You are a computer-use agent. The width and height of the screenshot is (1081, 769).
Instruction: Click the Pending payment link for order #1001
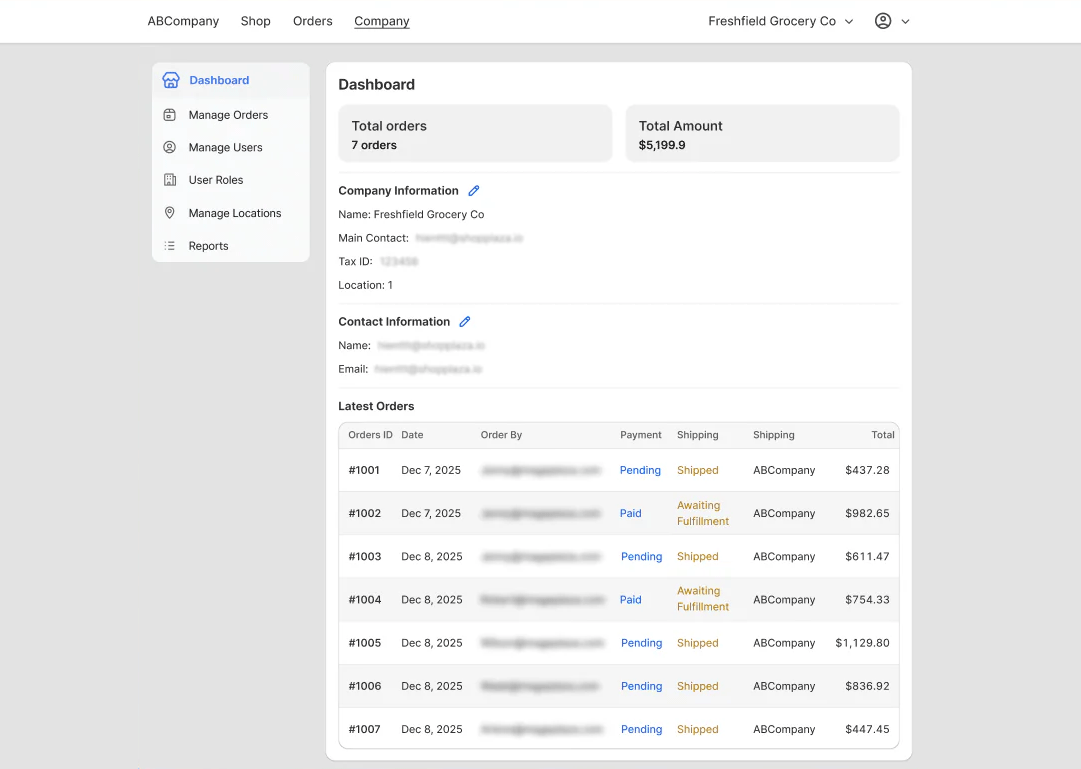click(x=640, y=470)
